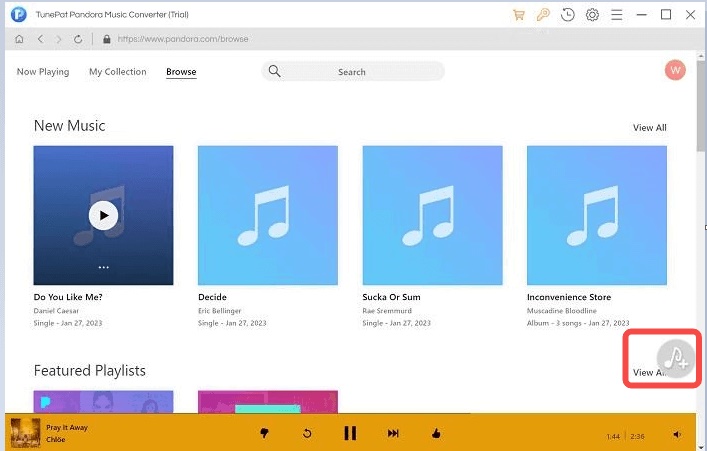Open artist Muscadine Bloodline
The image size is (707, 451).
click(562, 311)
